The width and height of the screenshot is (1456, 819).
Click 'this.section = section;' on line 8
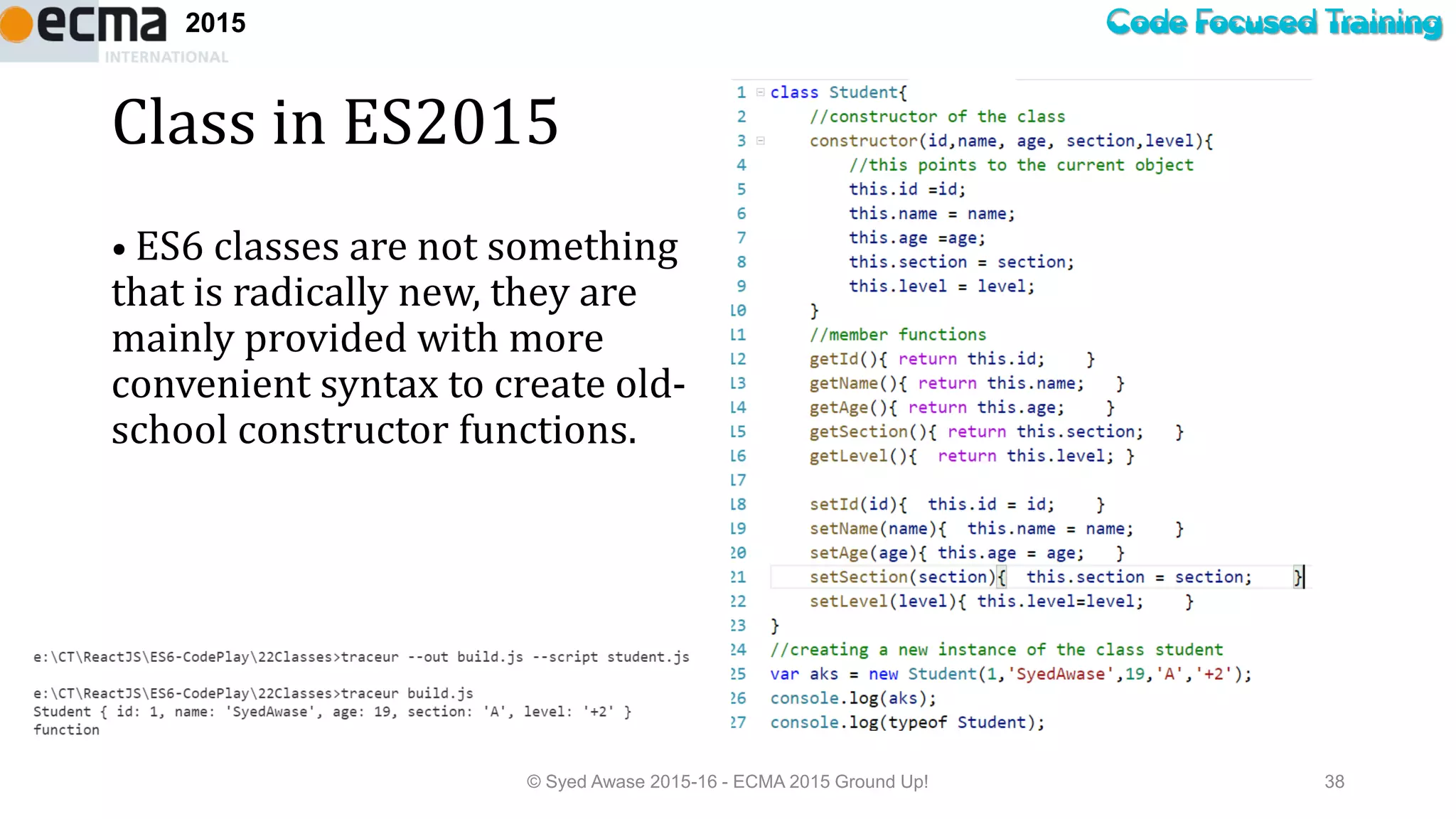961,262
